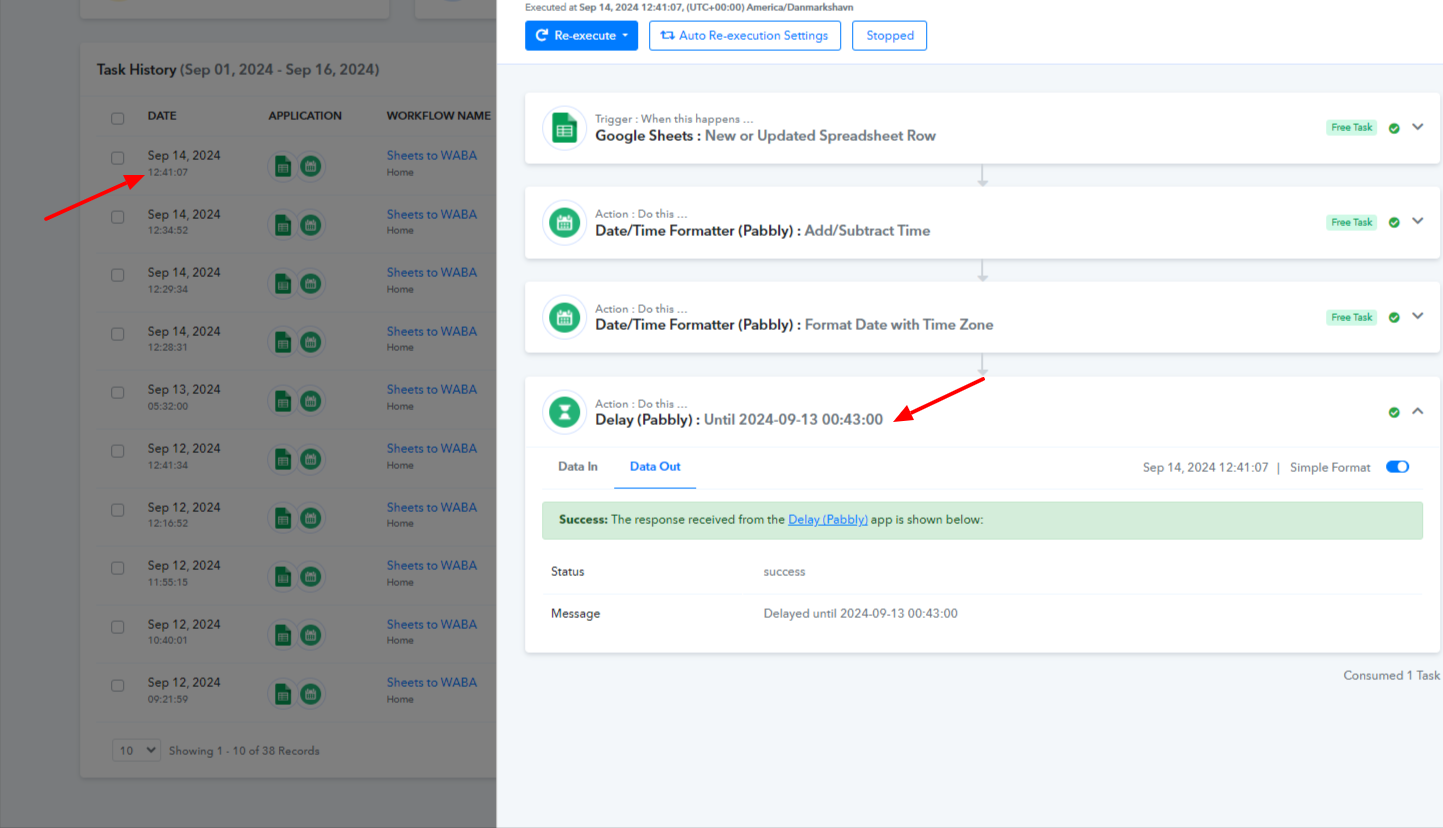This screenshot has height=828, width=1443.
Task: Click Google Sheets icon in the 12:41:34 history row
Action: (x=283, y=459)
